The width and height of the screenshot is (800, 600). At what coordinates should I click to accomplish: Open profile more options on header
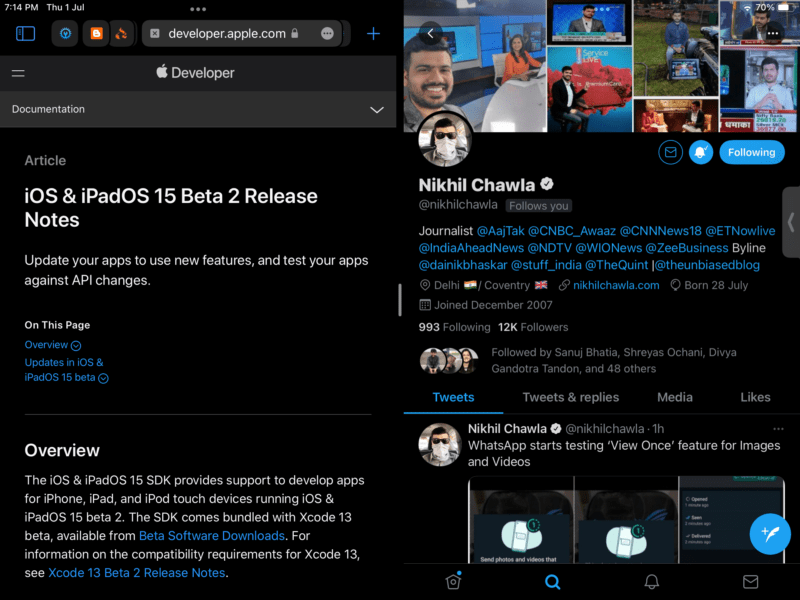[773, 34]
